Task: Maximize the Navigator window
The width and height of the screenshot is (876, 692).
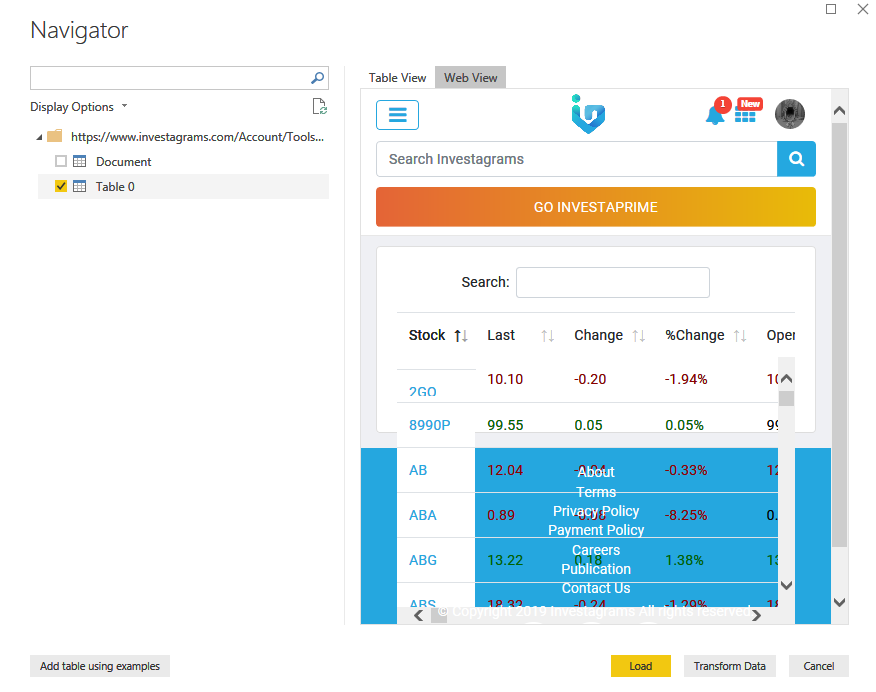Action: (x=831, y=9)
